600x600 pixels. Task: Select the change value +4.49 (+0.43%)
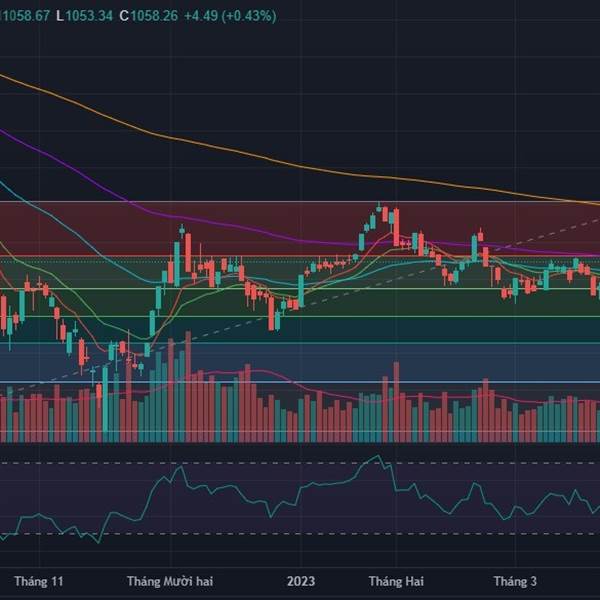tap(230, 16)
